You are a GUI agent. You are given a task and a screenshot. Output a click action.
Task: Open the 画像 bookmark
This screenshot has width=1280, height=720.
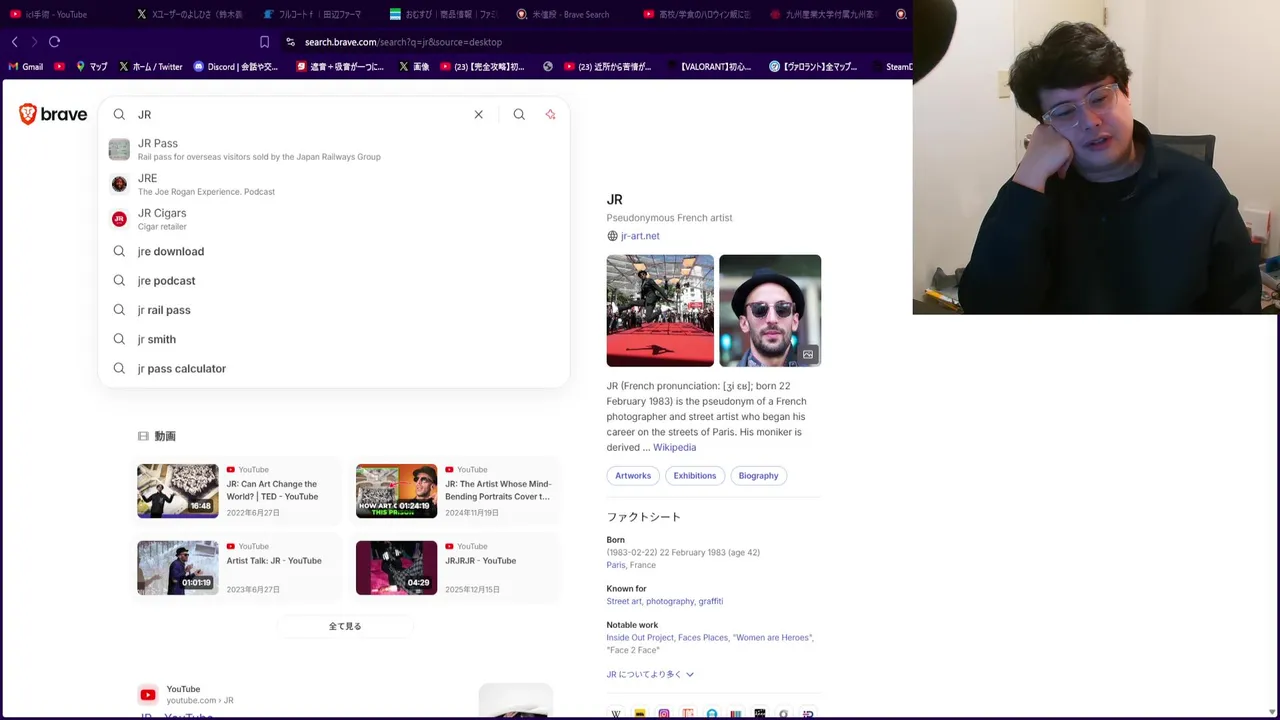pyautogui.click(x=414, y=67)
